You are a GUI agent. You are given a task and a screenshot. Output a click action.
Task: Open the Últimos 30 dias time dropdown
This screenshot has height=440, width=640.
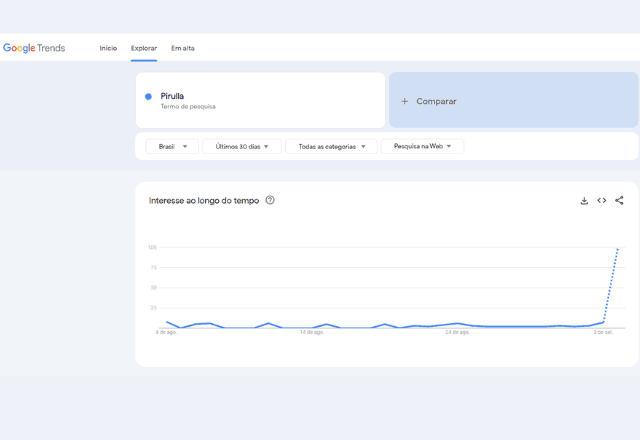(x=242, y=147)
